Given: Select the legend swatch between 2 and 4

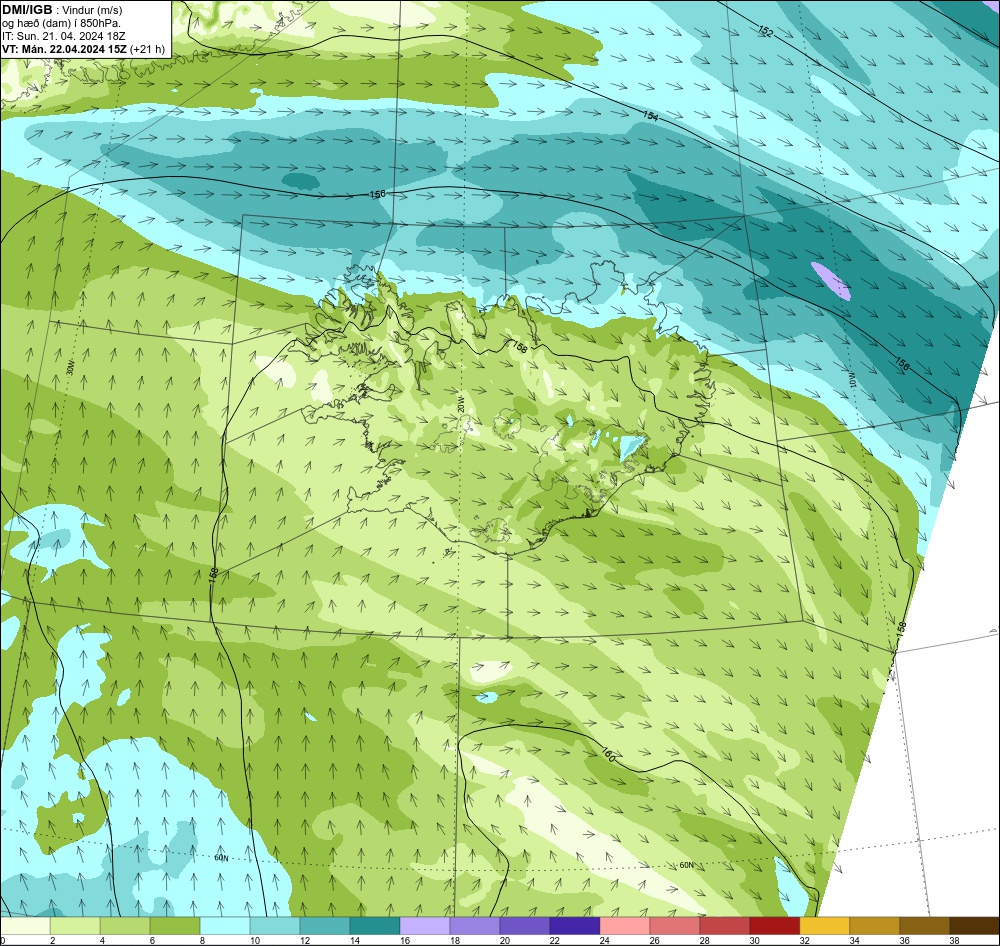Looking at the screenshot, I should 75,926.
